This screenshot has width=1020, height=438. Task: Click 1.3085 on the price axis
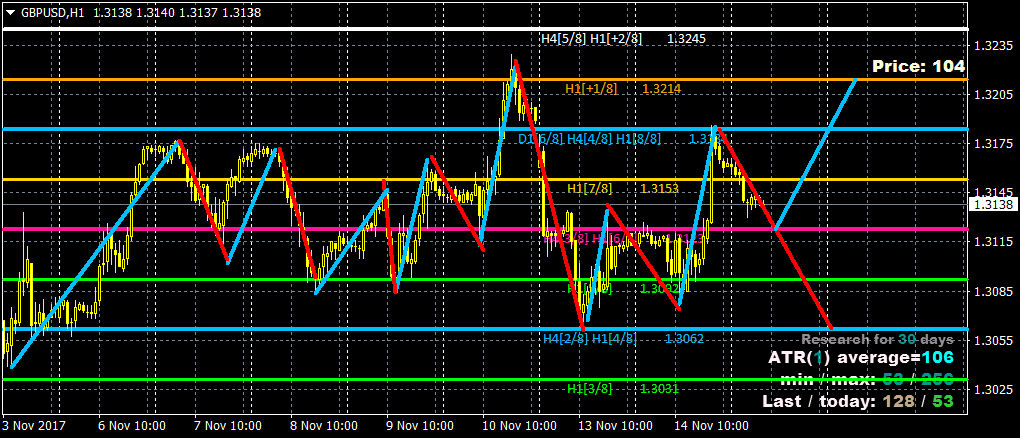[x=992, y=291]
